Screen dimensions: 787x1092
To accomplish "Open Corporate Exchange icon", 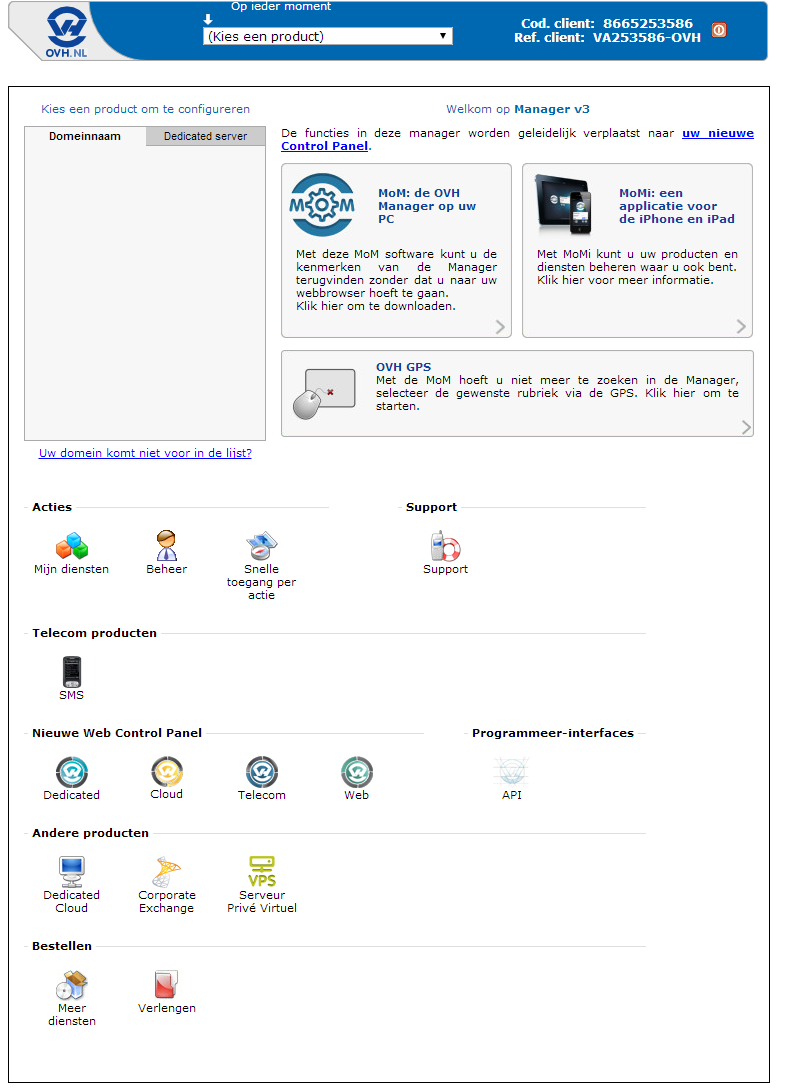I will (166, 871).
